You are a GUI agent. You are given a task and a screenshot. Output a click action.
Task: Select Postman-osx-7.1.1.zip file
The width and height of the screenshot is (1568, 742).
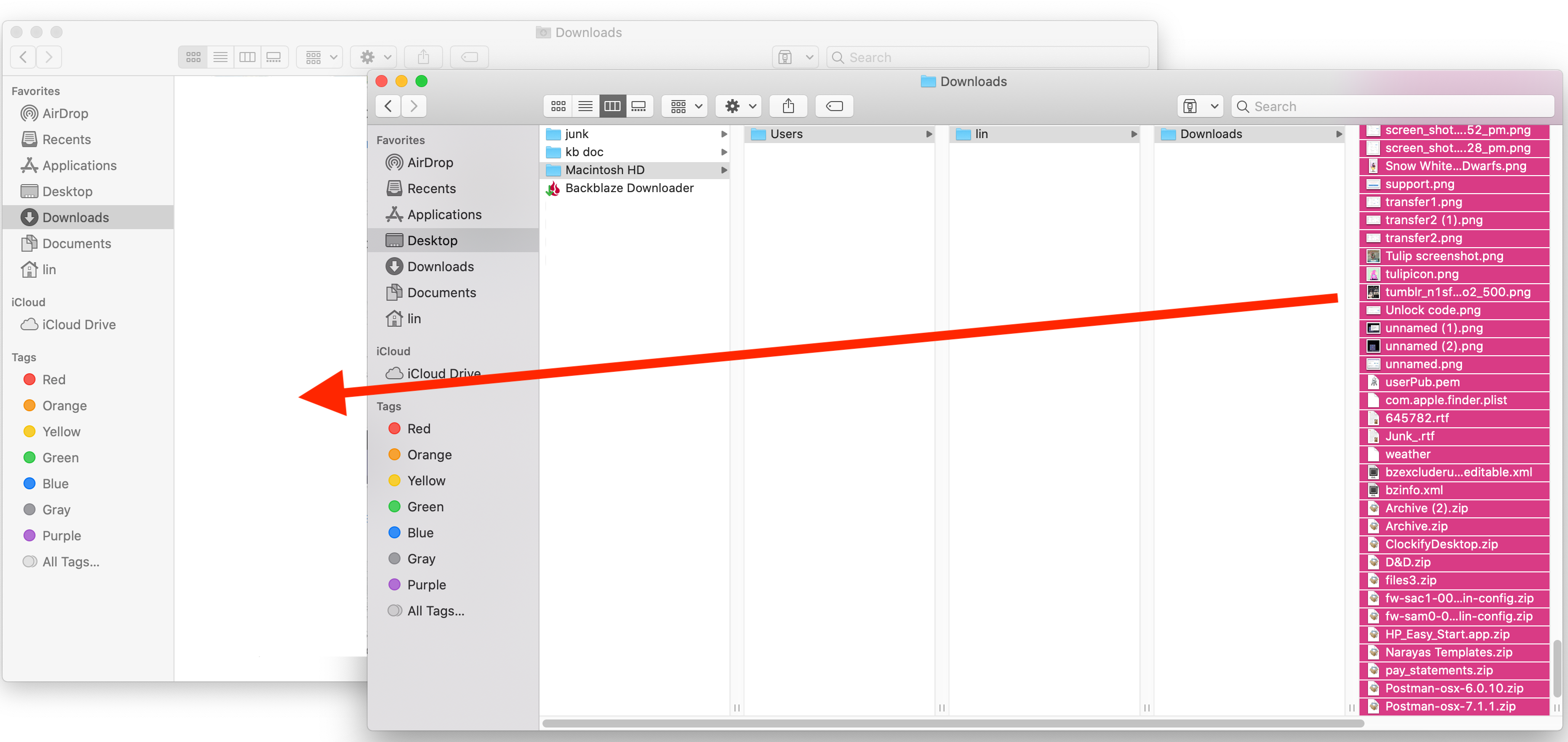coord(1454,706)
